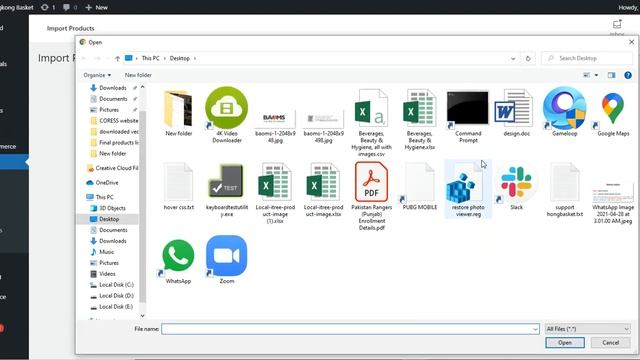
Task: Select Local-itree-product-image (1).xlsx file
Action: click(x=275, y=182)
